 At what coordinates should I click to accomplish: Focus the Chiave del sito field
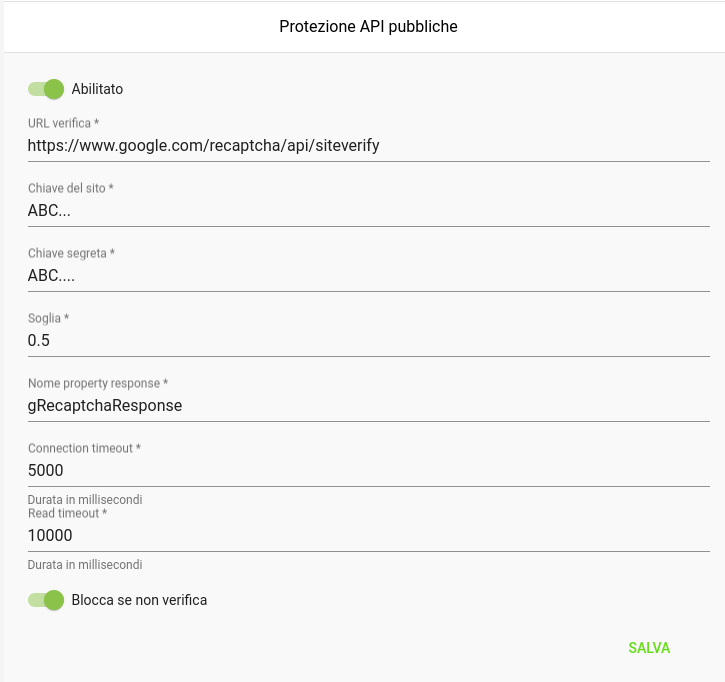pyautogui.click(x=369, y=211)
